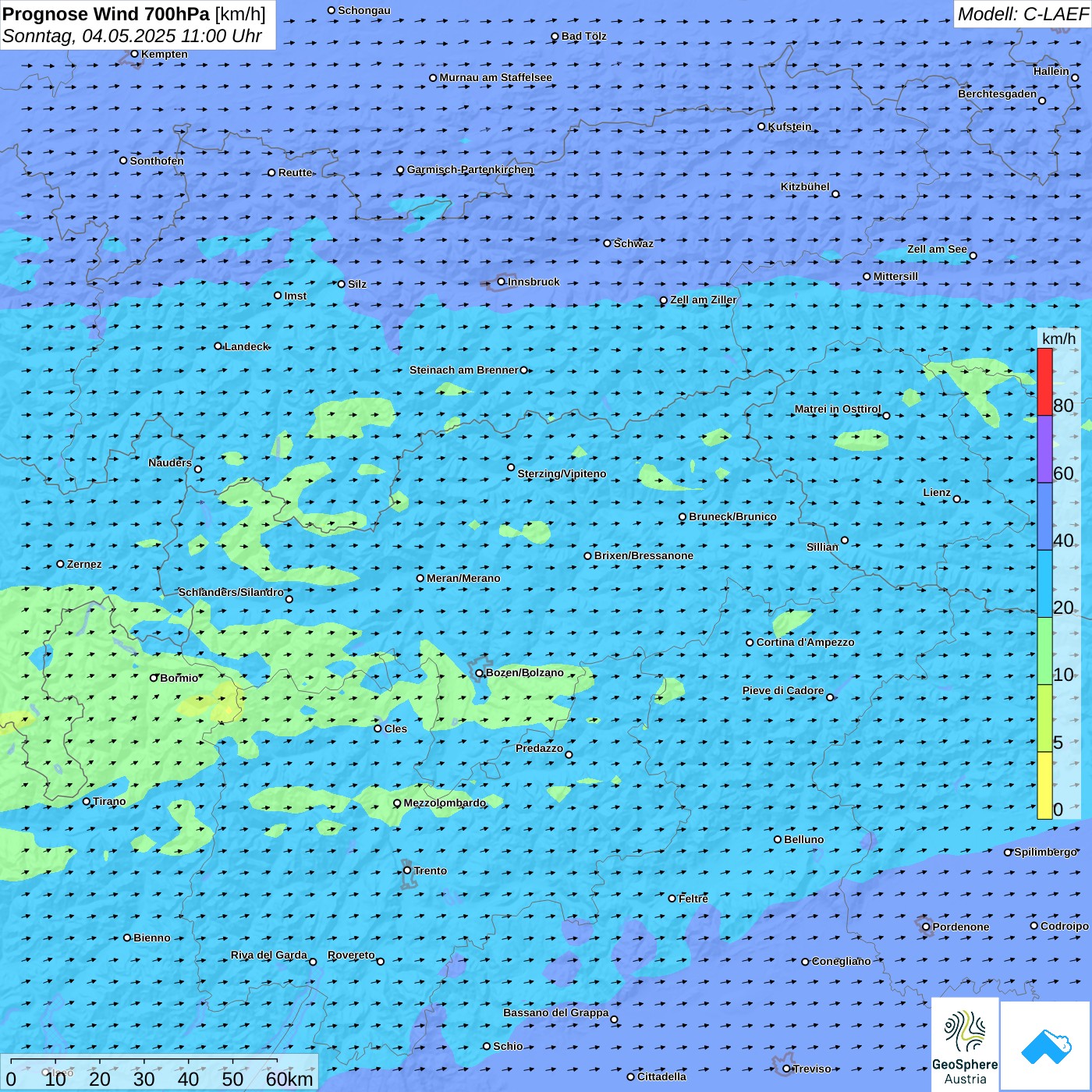Click the 'Bassano del Grappa' label
This screenshot has height=1092, width=1092.
(x=556, y=1012)
